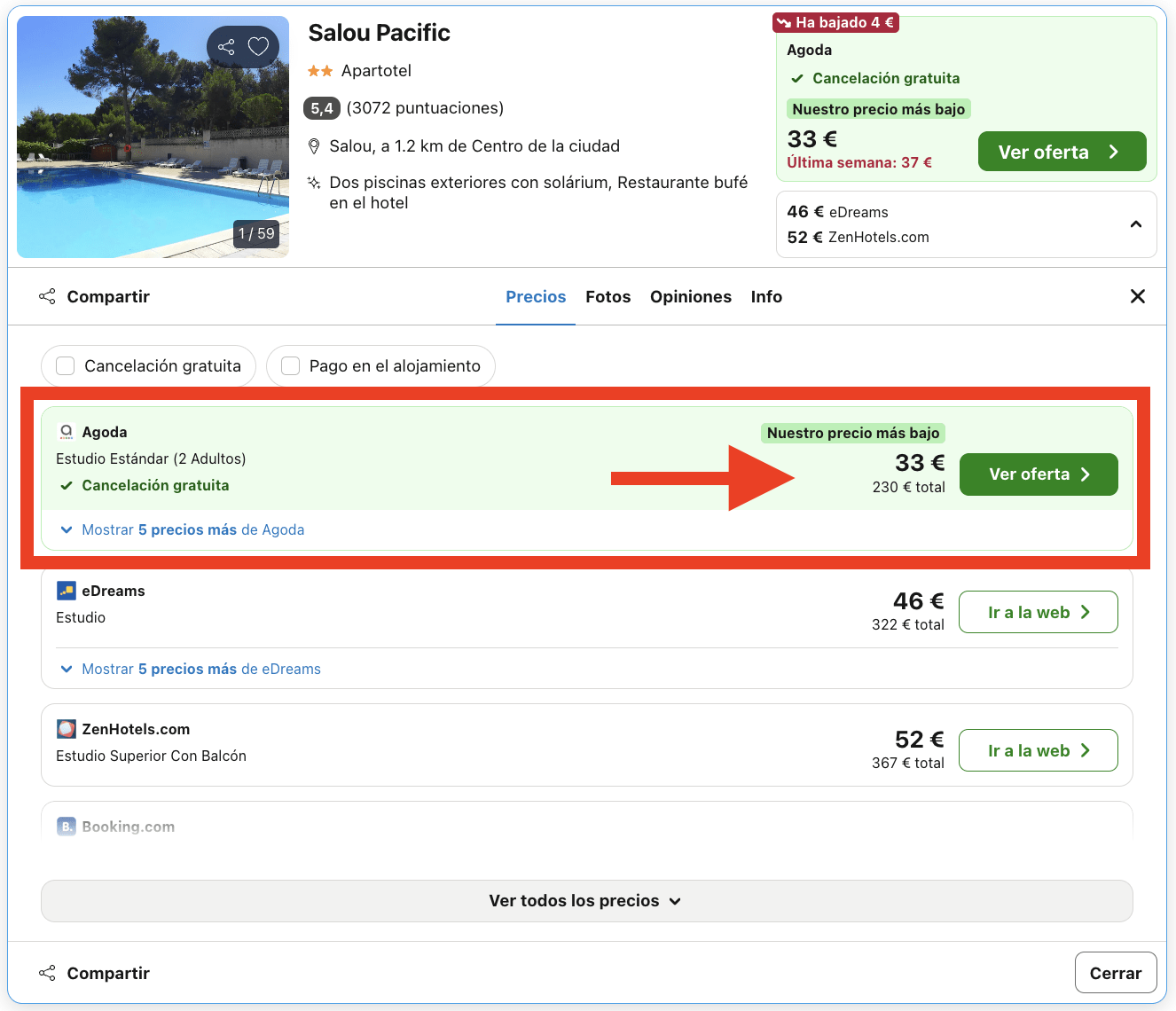
Task: Click the share icon on the hotel photo
Action: (x=226, y=46)
